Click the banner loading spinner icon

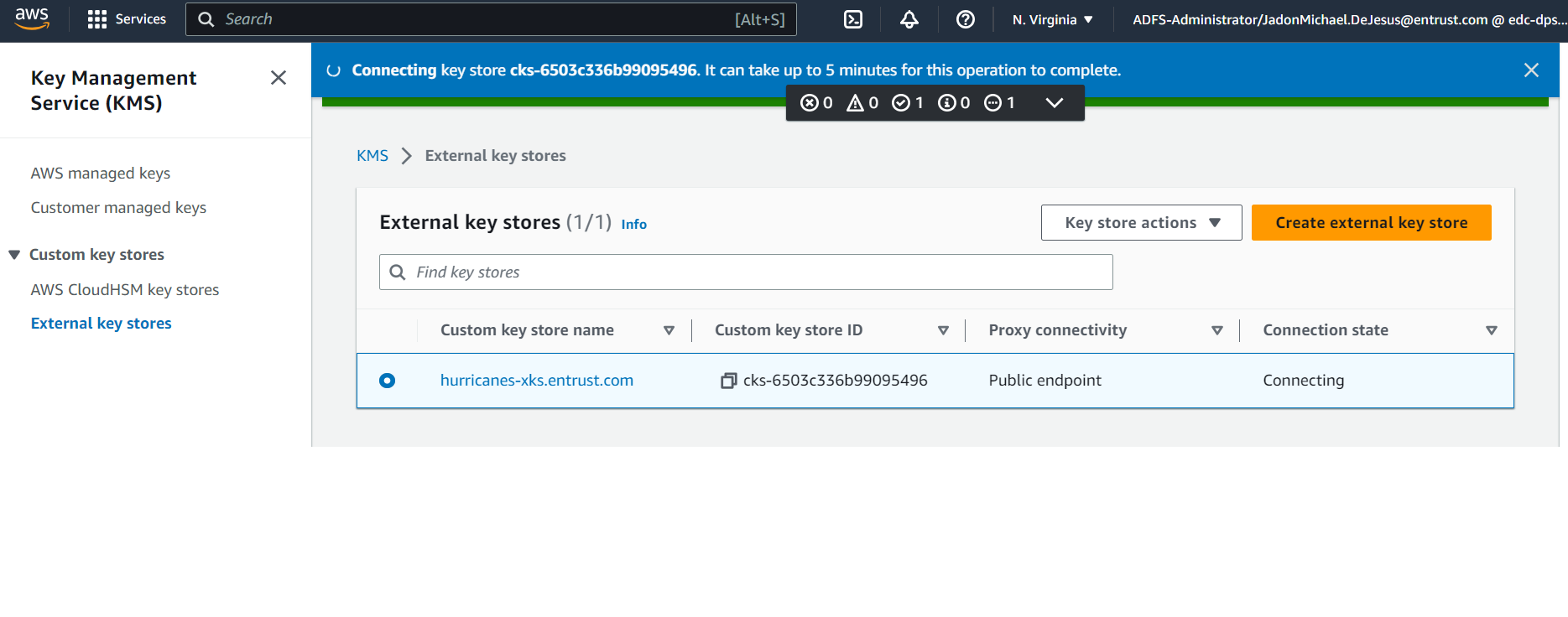(333, 70)
